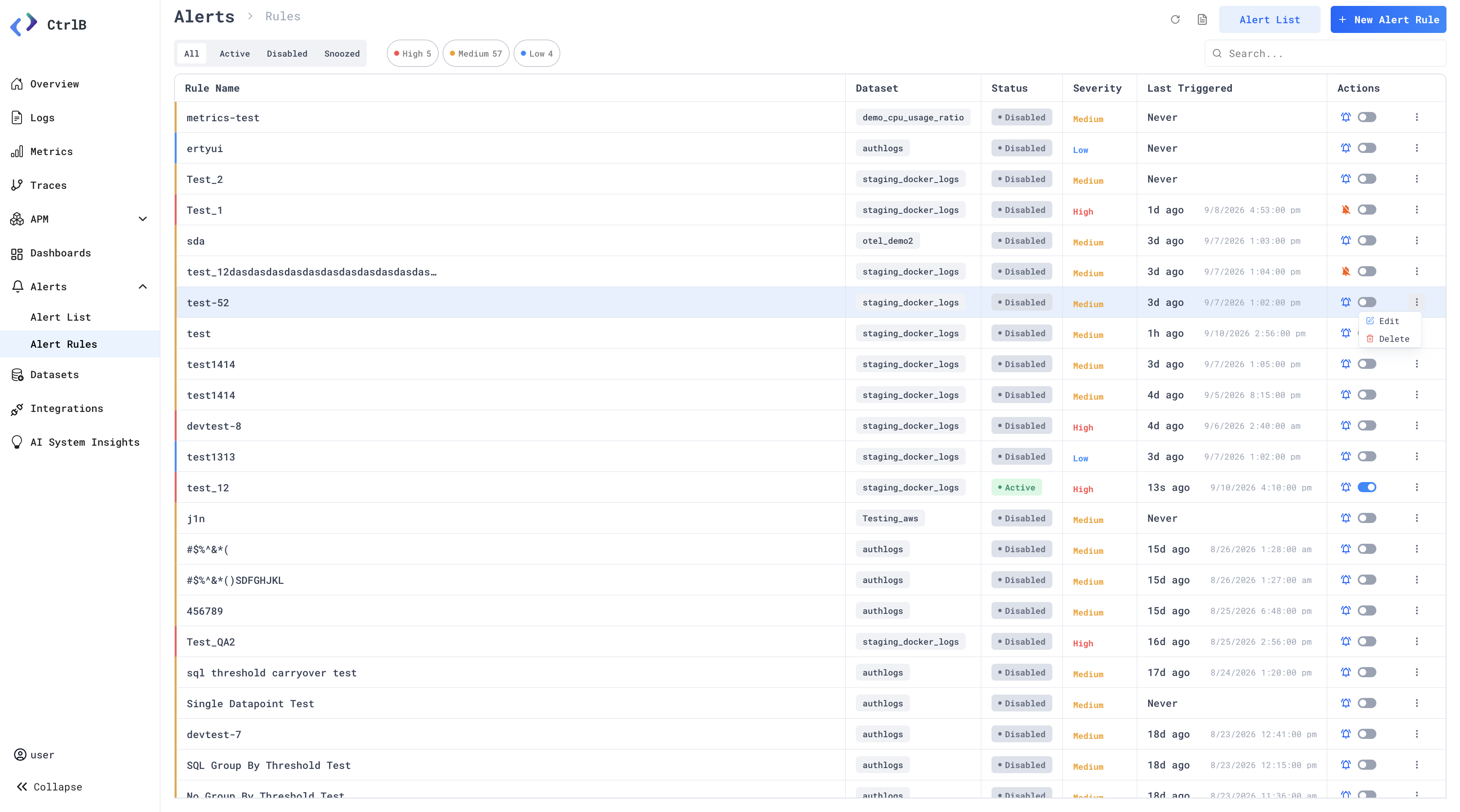Open the user profile in the sidebar
The height and width of the screenshot is (812, 1460).
pyautogui.click(x=35, y=755)
